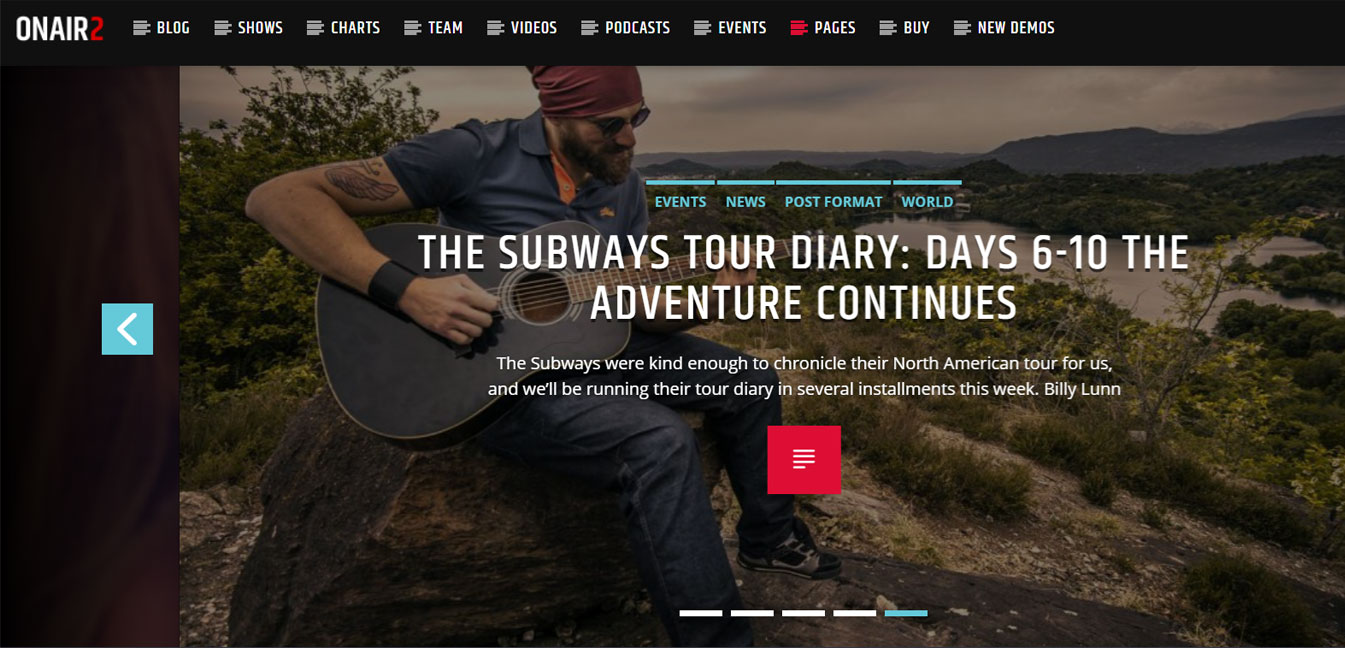Switch to the third slide indicator
This screenshot has height=648, width=1345.
click(803, 613)
